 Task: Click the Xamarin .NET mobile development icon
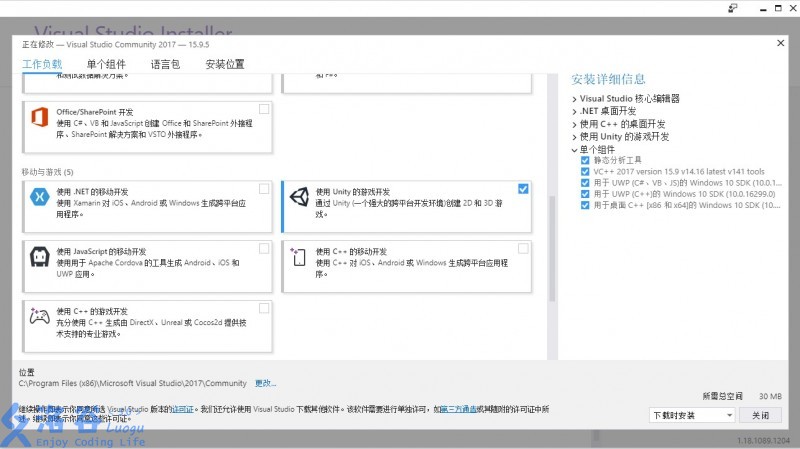point(40,196)
